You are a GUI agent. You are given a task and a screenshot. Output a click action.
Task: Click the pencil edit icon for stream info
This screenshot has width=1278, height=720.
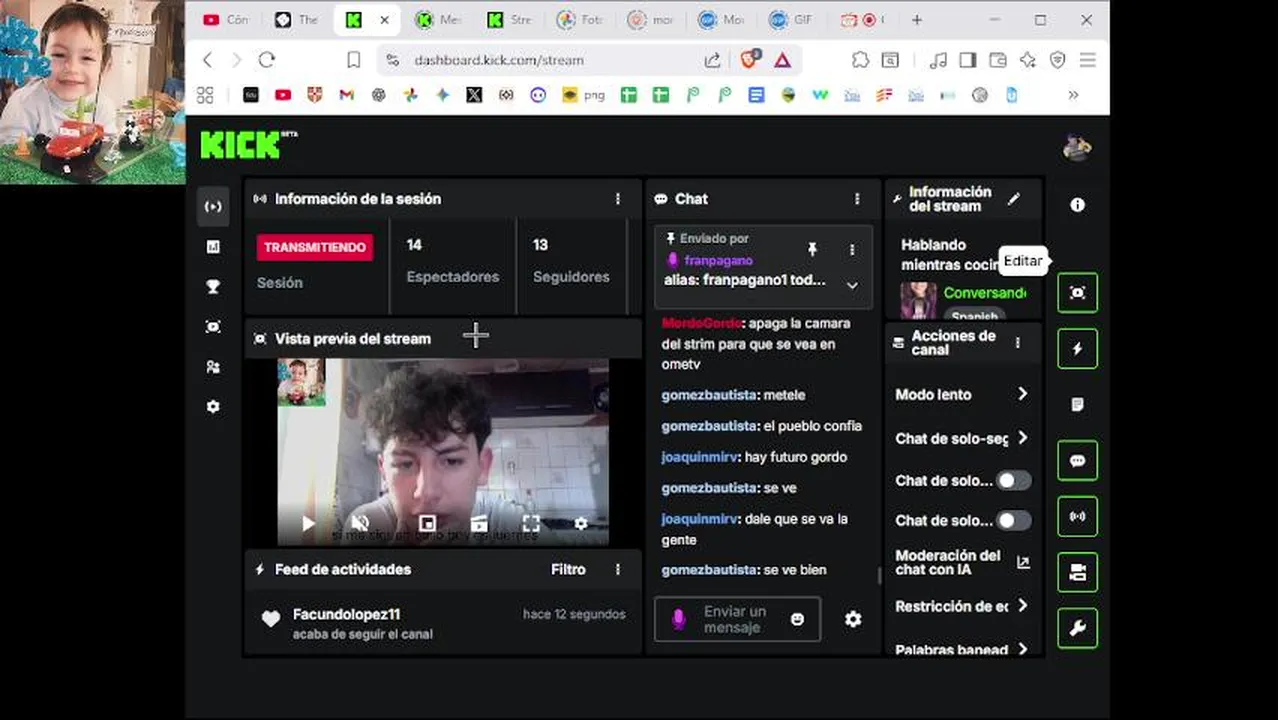[x=1013, y=199]
